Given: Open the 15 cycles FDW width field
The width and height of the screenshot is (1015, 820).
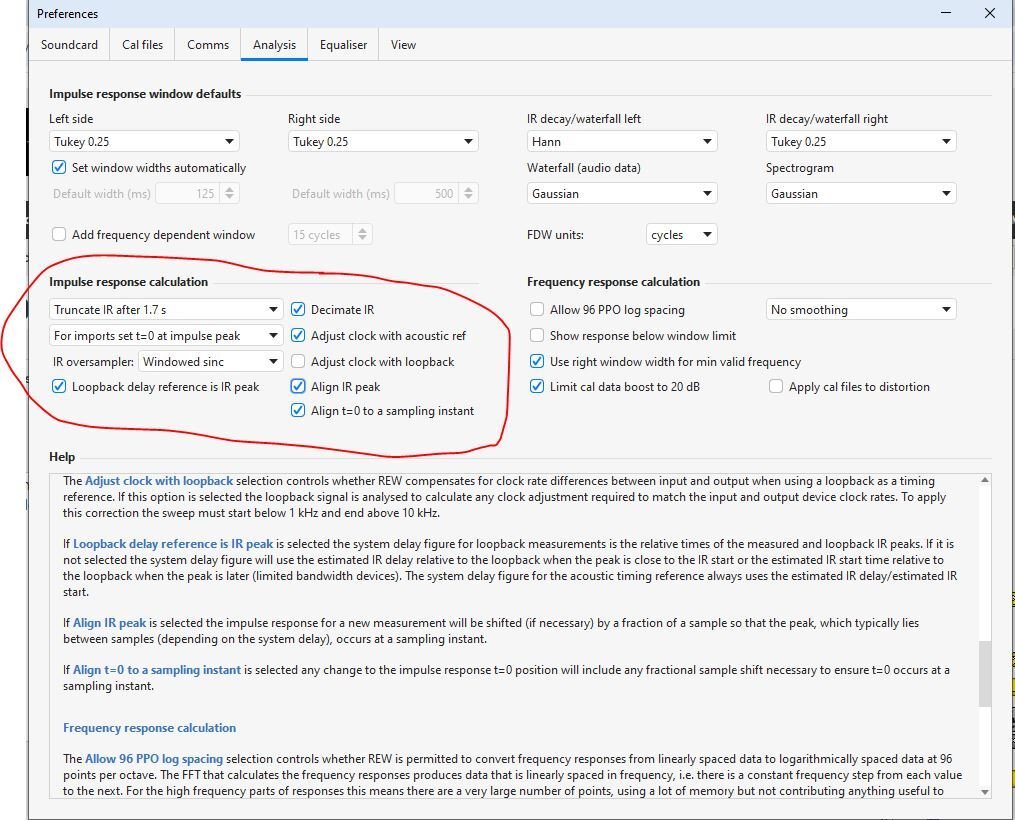Looking at the screenshot, I should 320,234.
